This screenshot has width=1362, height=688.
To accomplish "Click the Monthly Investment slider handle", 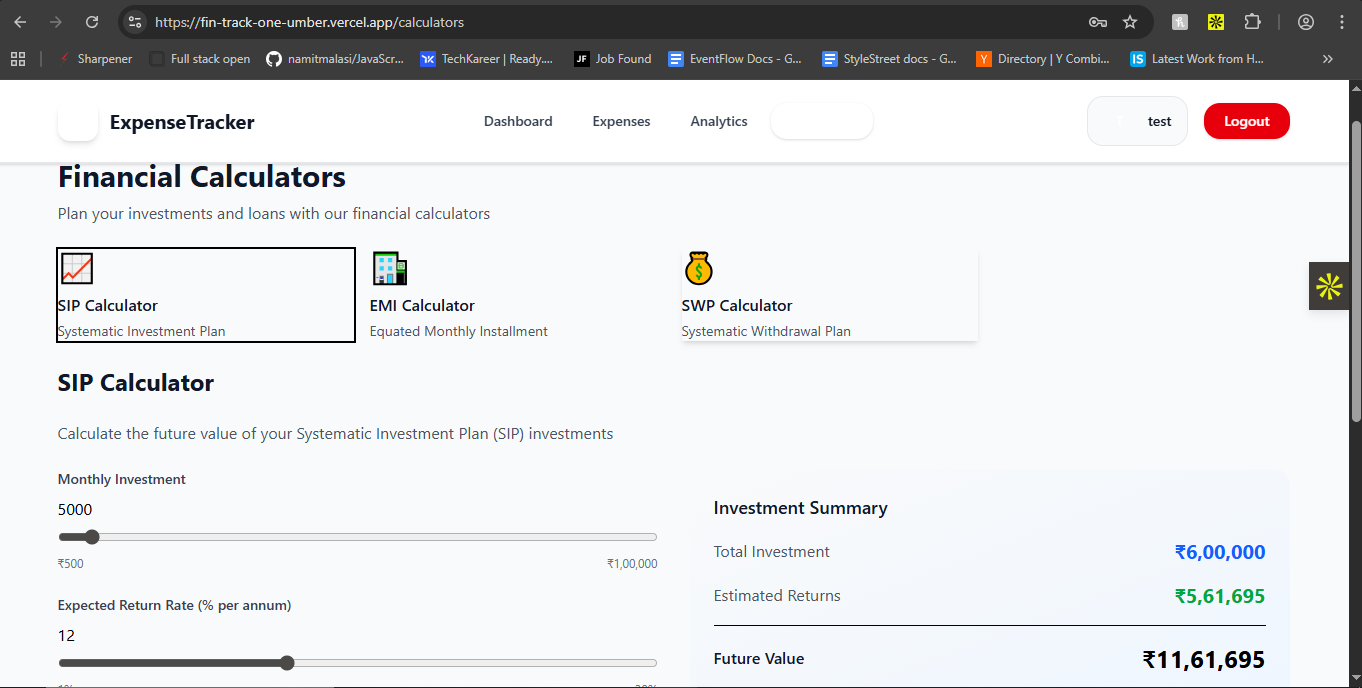I will pyautogui.click(x=92, y=537).
